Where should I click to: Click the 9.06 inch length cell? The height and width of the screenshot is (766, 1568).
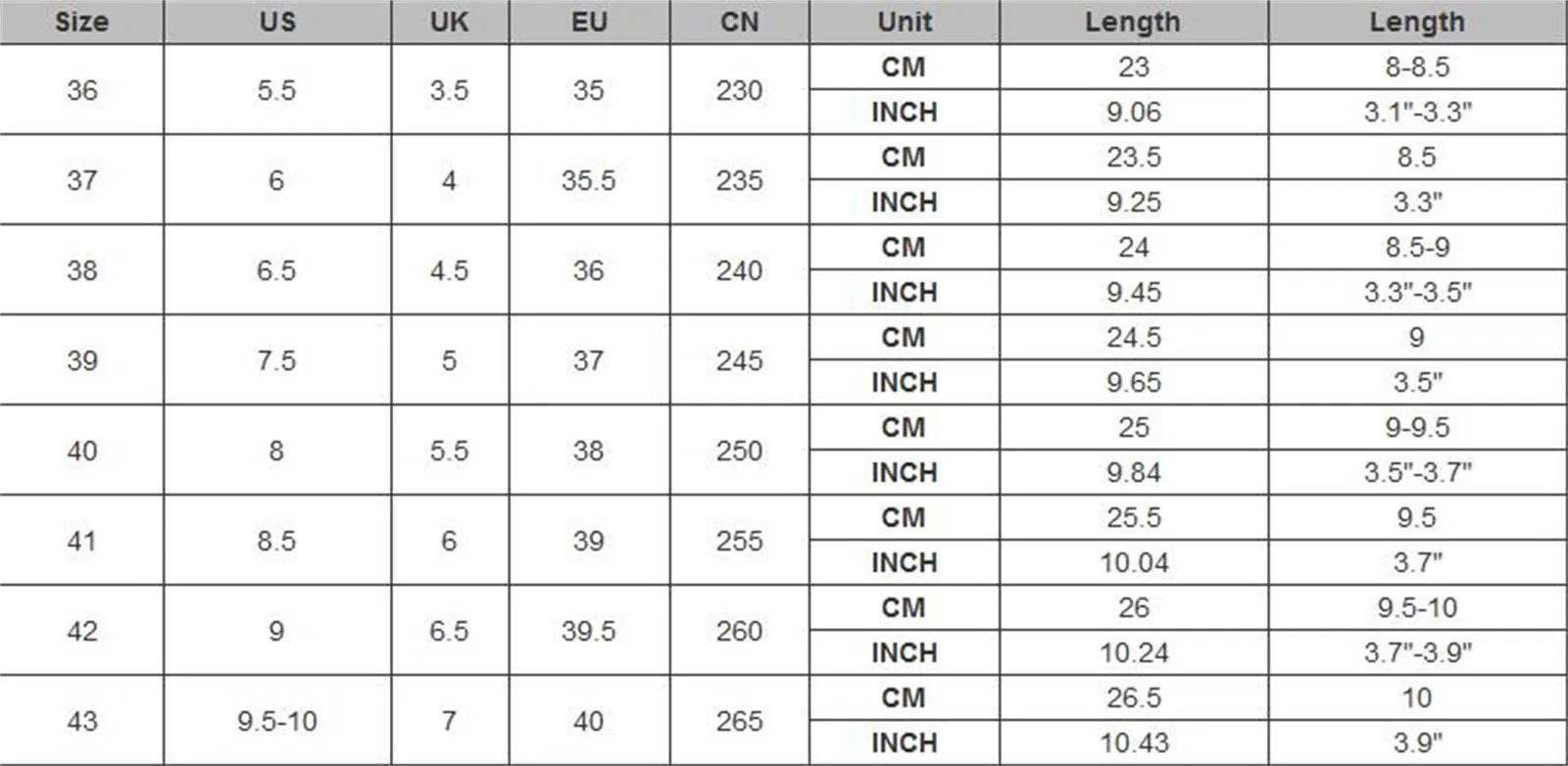(x=1134, y=113)
